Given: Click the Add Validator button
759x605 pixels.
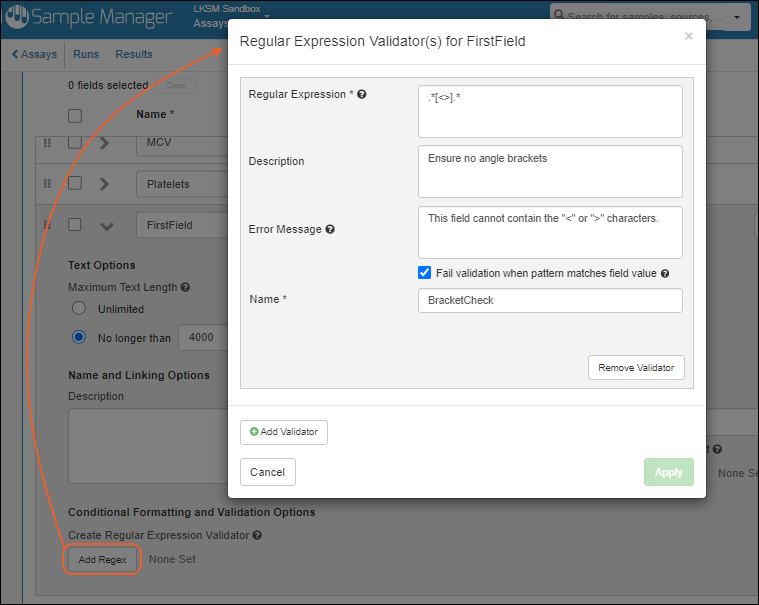Looking at the screenshot, I should coord(284,432).
